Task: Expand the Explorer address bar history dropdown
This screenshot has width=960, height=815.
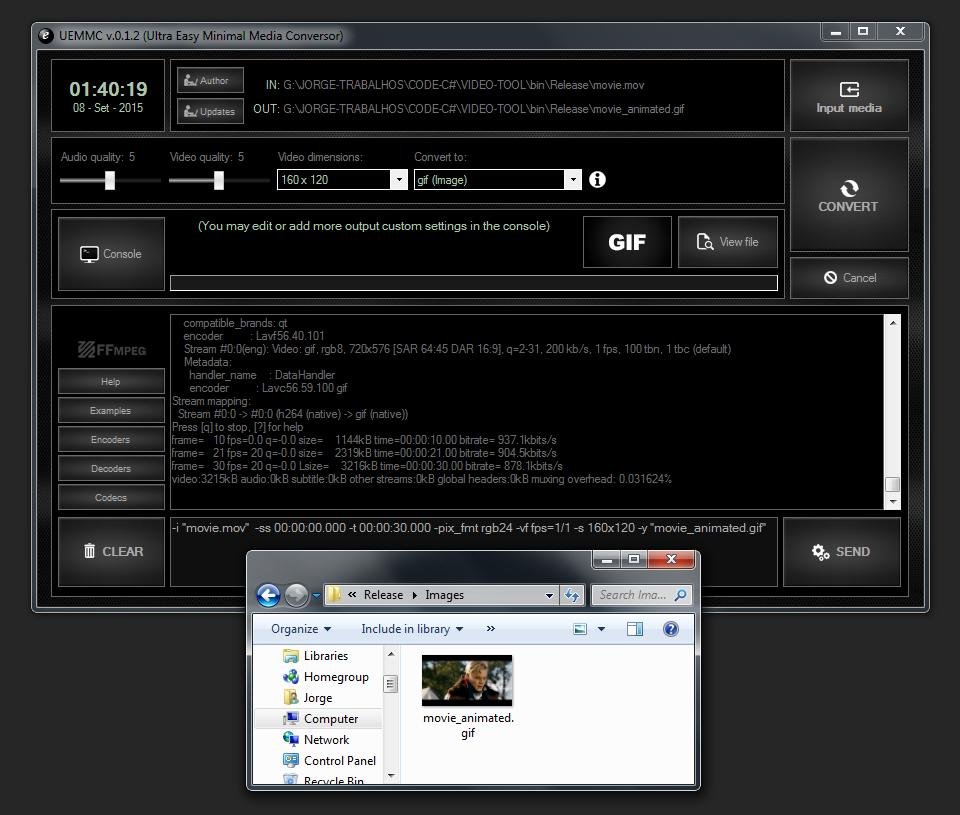Action: [549, 595]
